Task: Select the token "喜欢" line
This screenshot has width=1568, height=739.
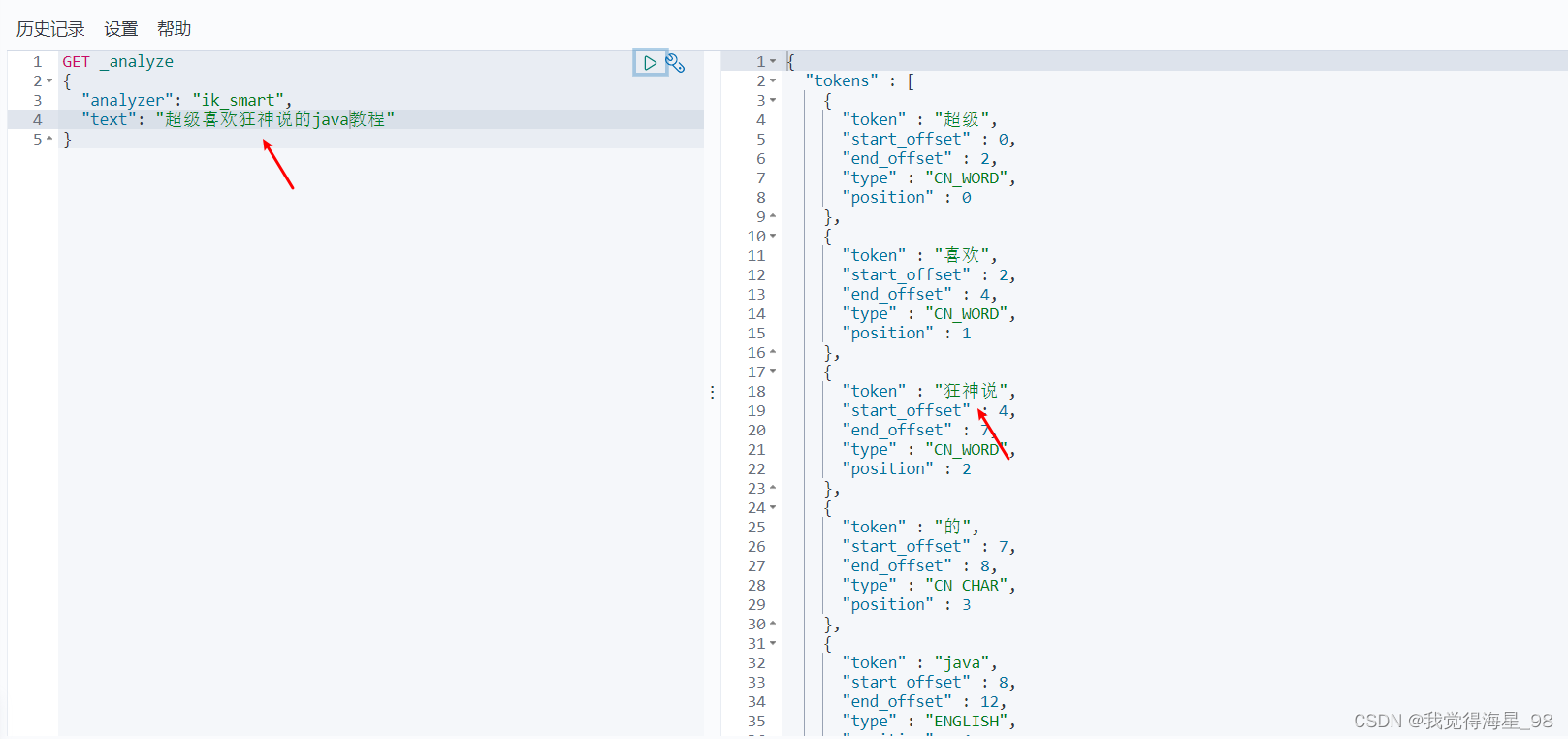Action: tap(919, 256)
